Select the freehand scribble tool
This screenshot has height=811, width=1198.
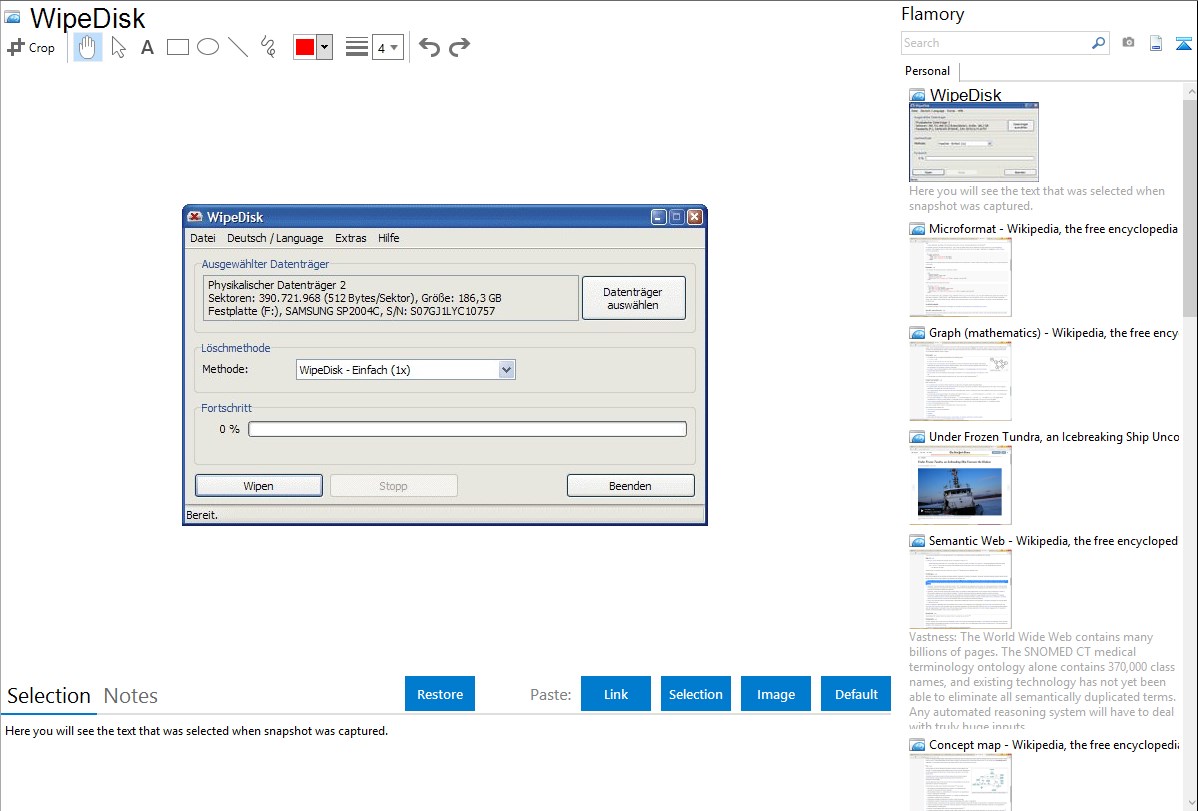point(268,47)
